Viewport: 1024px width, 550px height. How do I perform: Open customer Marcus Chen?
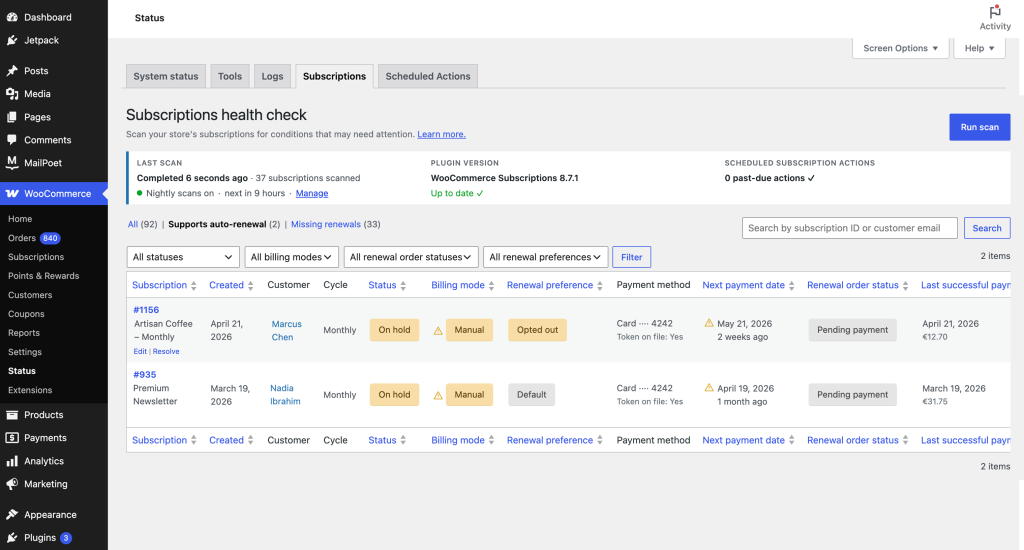click(x=287, y=331)
